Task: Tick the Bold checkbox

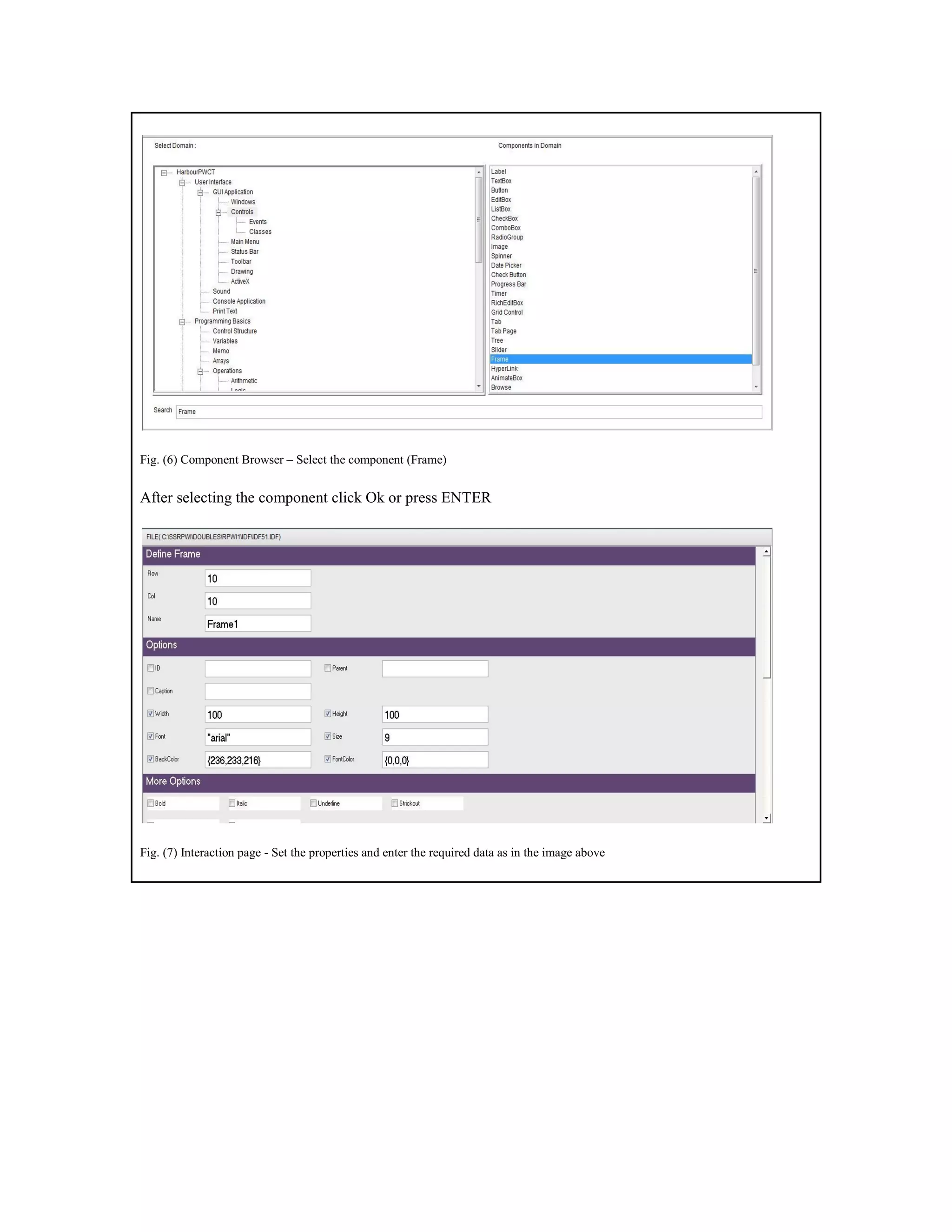Action: [151, 803]
